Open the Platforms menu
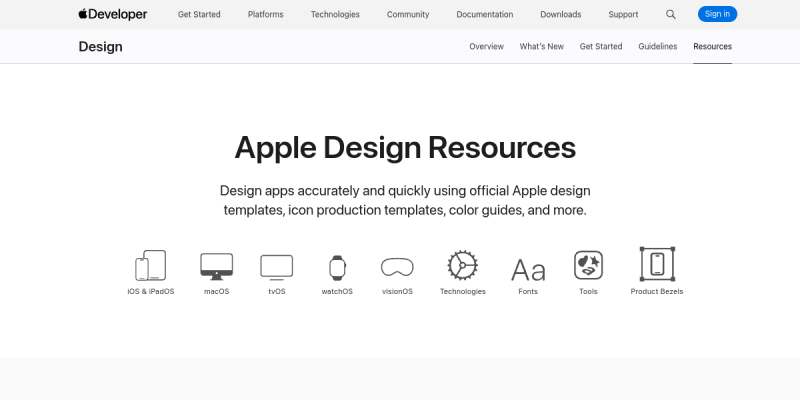The image size is (800, 400). click(265, 14)
